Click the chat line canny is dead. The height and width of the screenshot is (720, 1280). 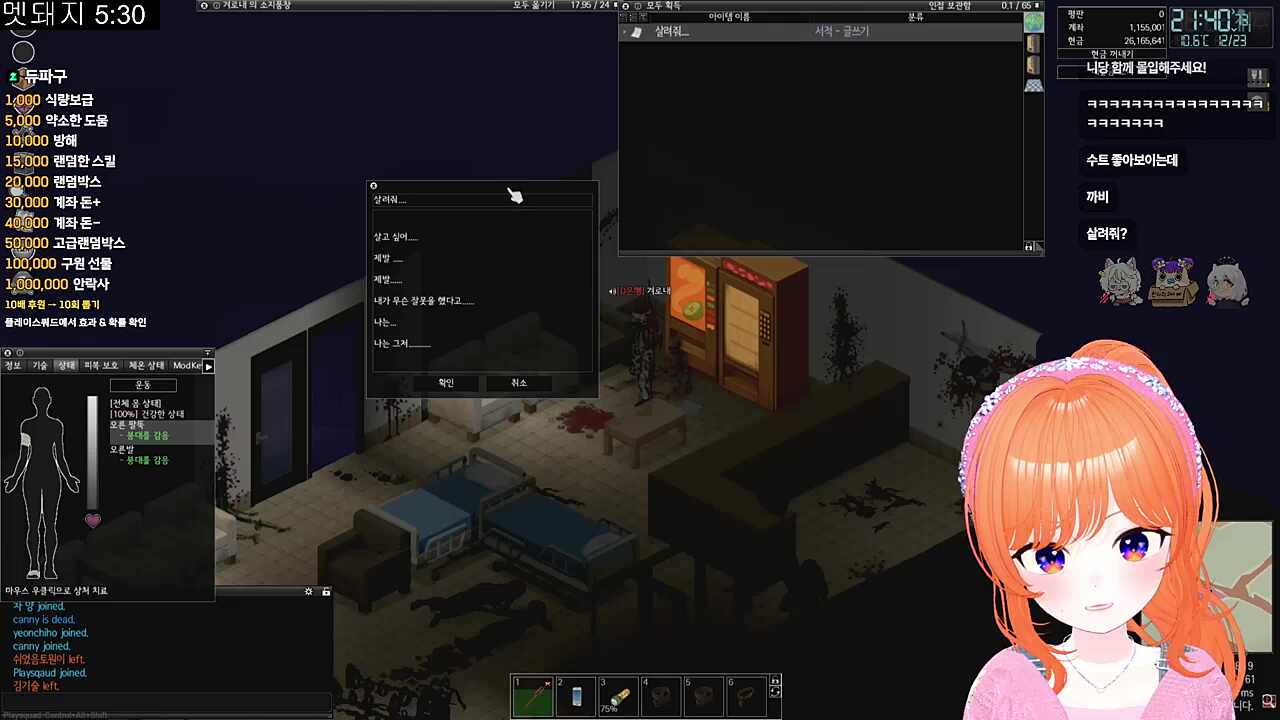tap(44, 620)
